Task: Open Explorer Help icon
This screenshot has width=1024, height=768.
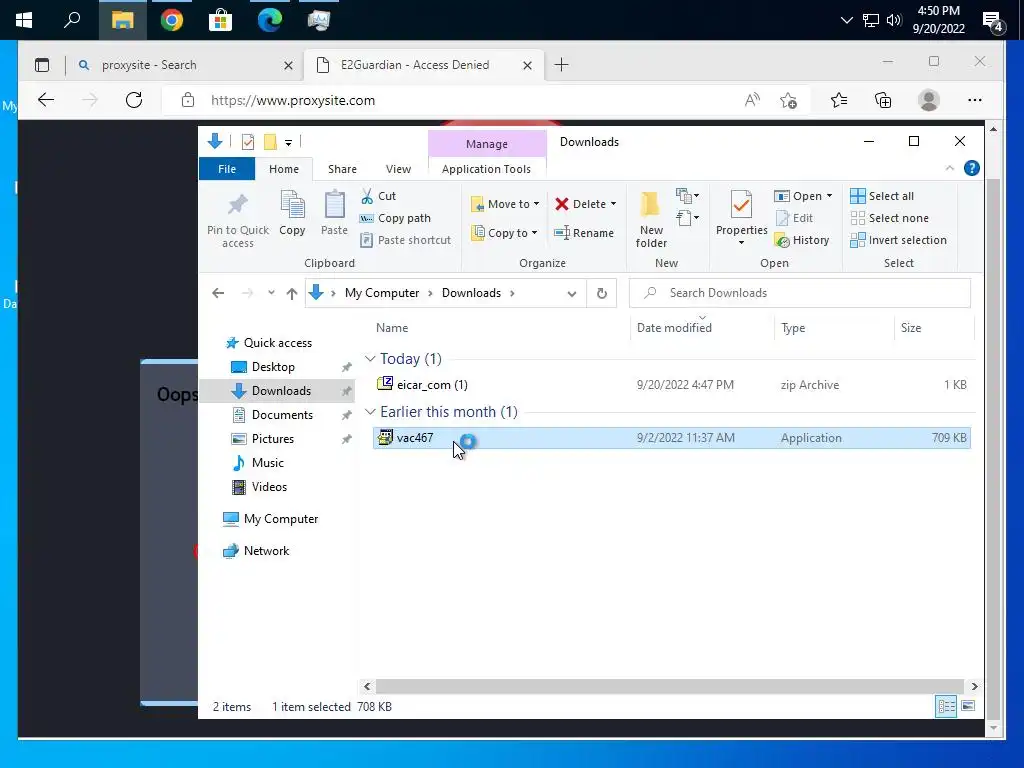Action: point(972,168)
